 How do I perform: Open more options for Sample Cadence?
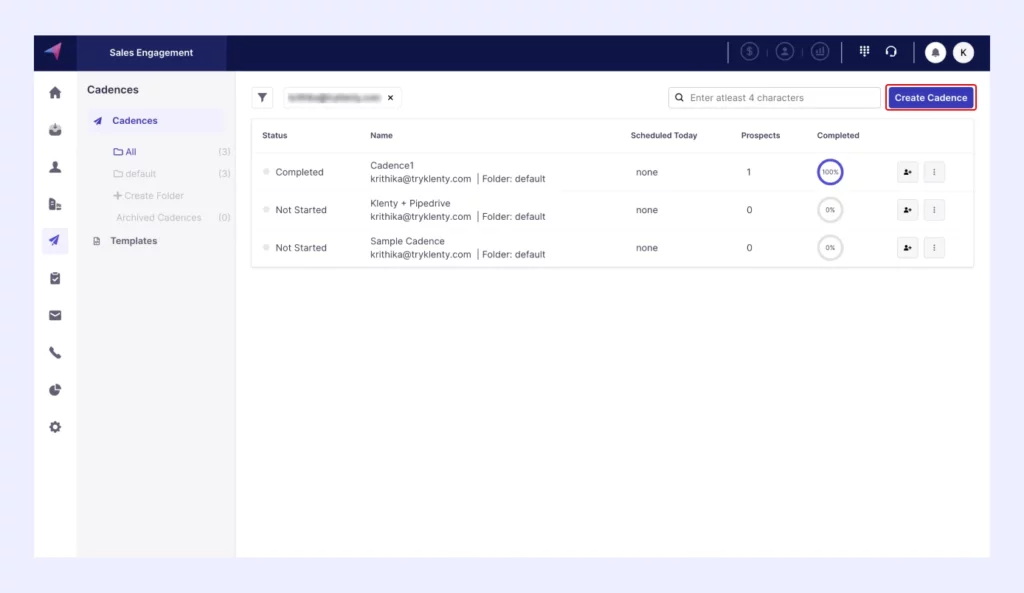click(x=934, y=247)
